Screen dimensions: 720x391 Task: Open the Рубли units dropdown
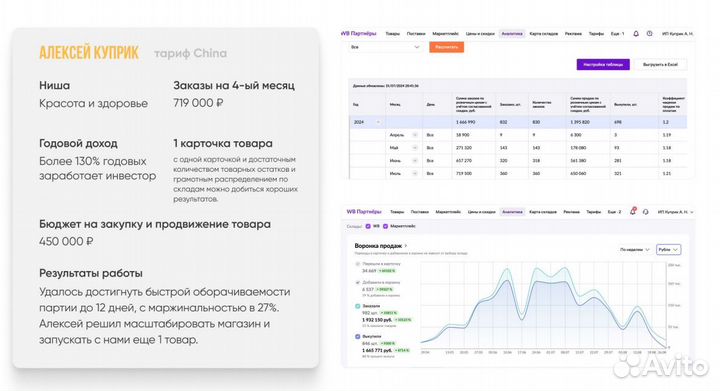pos(668,249)
